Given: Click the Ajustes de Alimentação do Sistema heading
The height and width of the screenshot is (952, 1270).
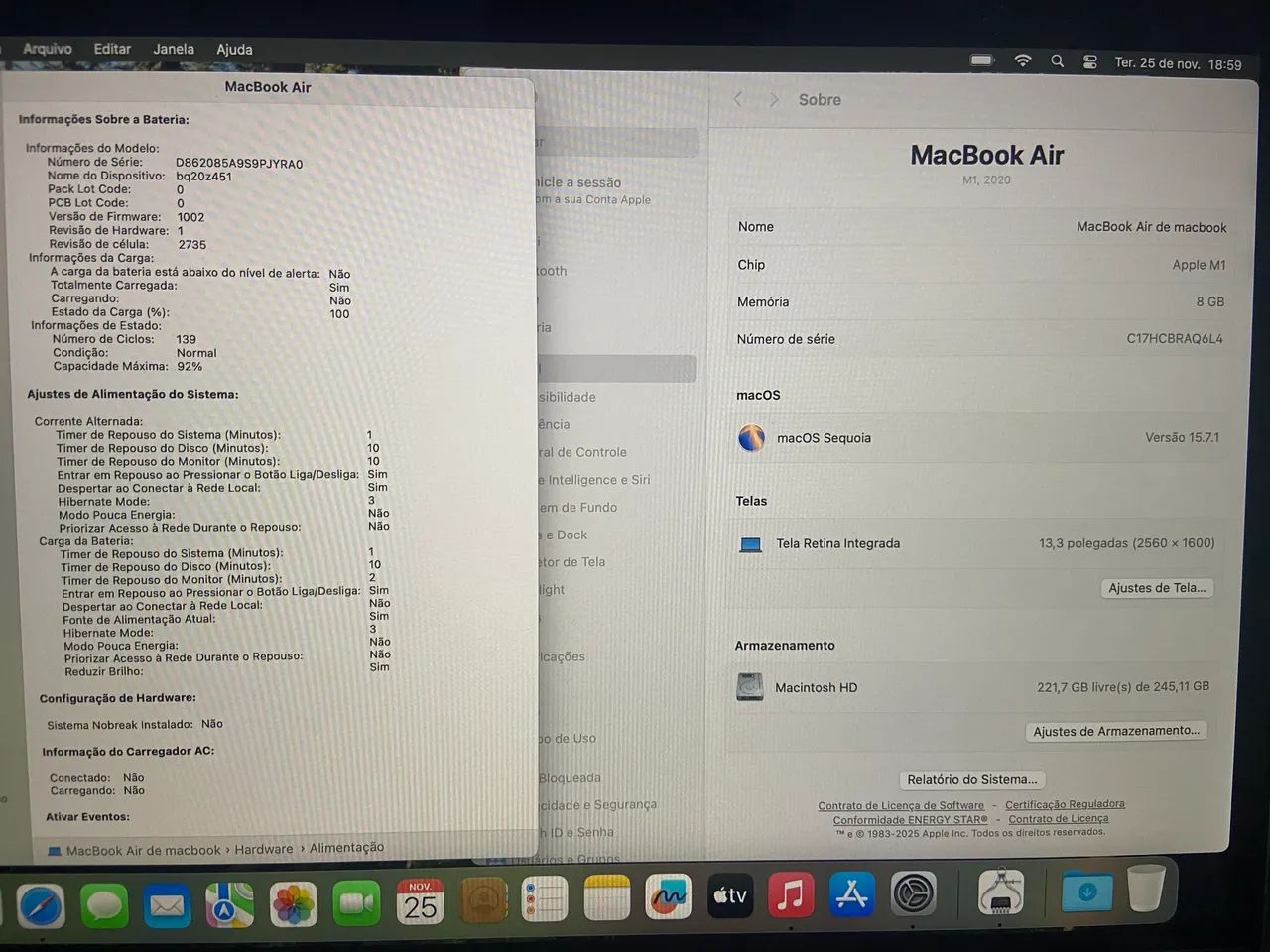Looking at the screenshot, I should click(x=133, y=394).
